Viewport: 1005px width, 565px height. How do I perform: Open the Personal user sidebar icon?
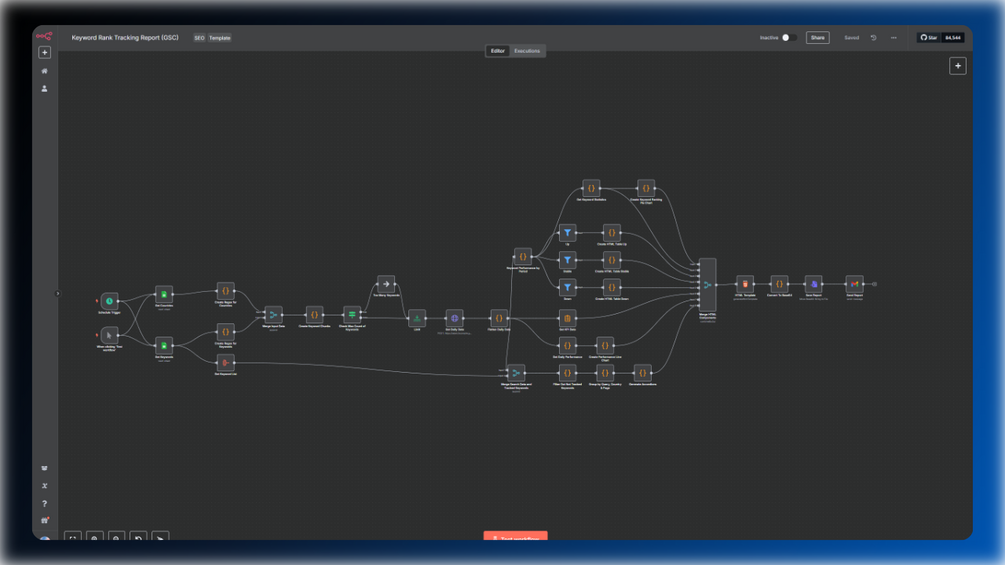click(44, 89)
